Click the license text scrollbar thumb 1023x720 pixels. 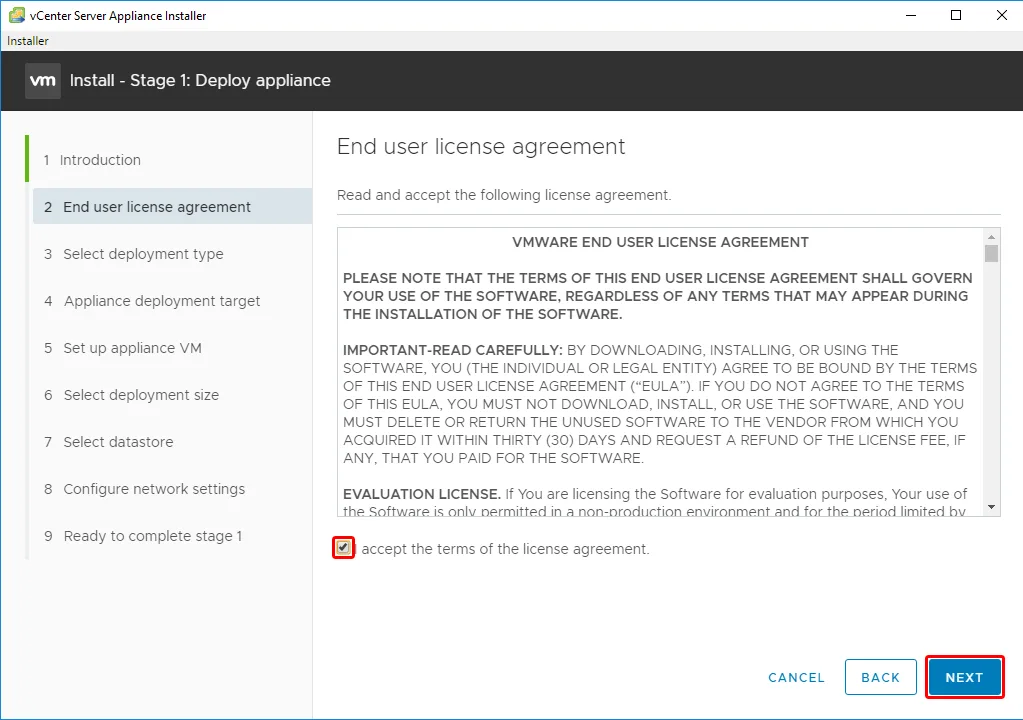coord(992,253)
